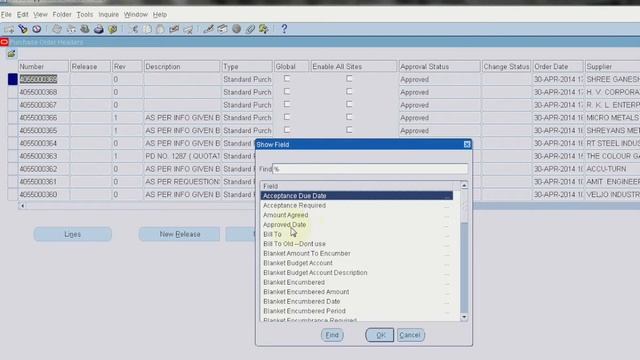Click the Approval Status column header

click(x=439, y=67)
